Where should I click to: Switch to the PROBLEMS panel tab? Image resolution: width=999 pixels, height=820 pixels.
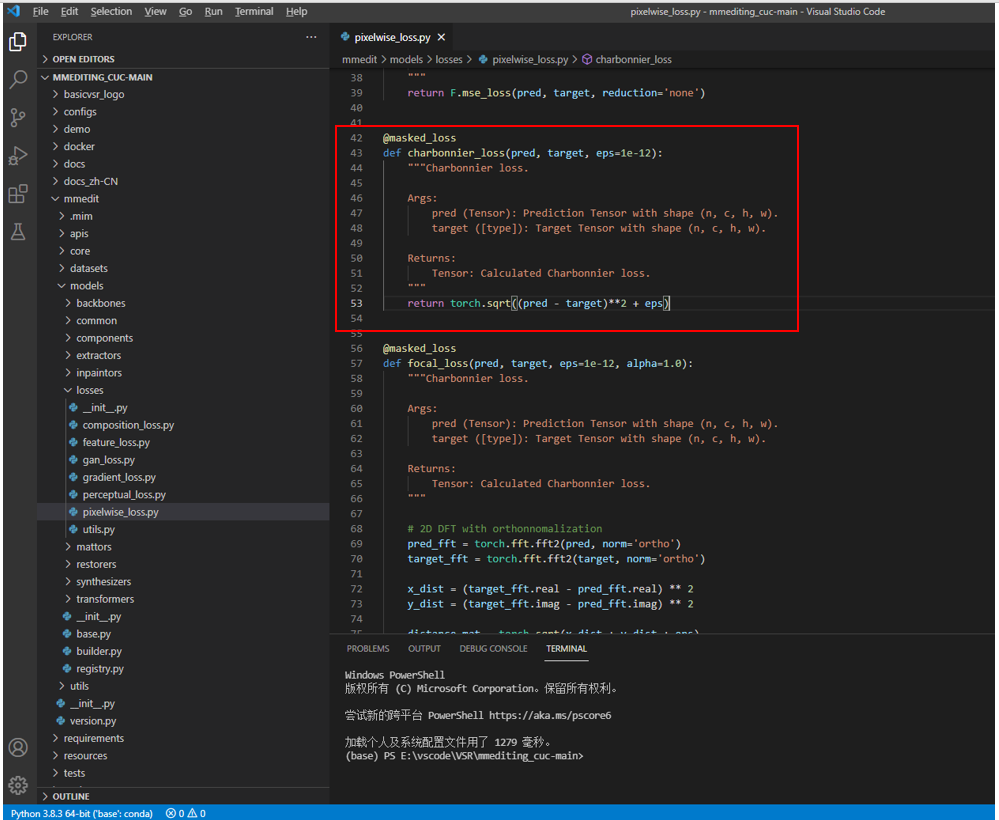point(368,648)
